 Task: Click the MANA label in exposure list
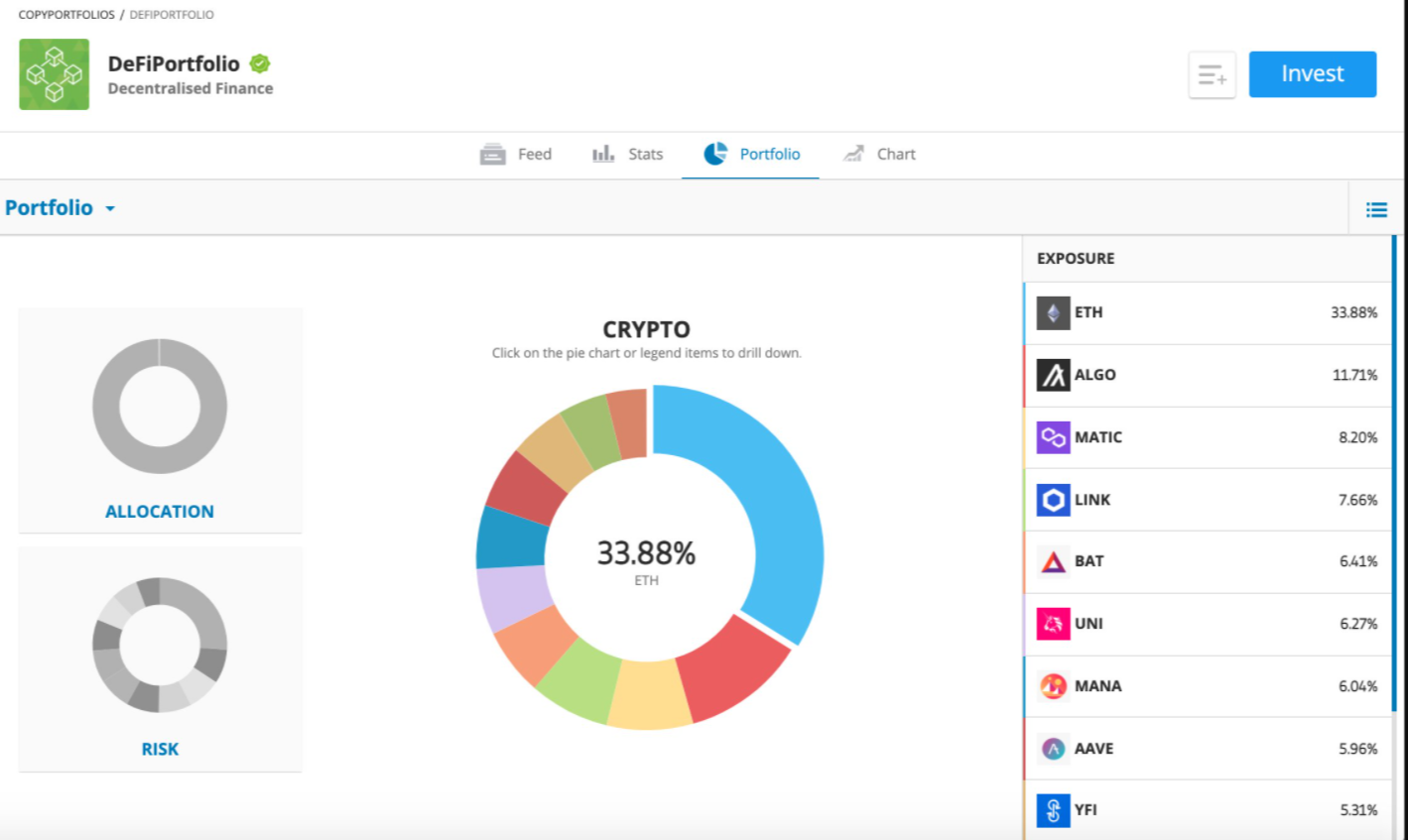point(1098,686)
